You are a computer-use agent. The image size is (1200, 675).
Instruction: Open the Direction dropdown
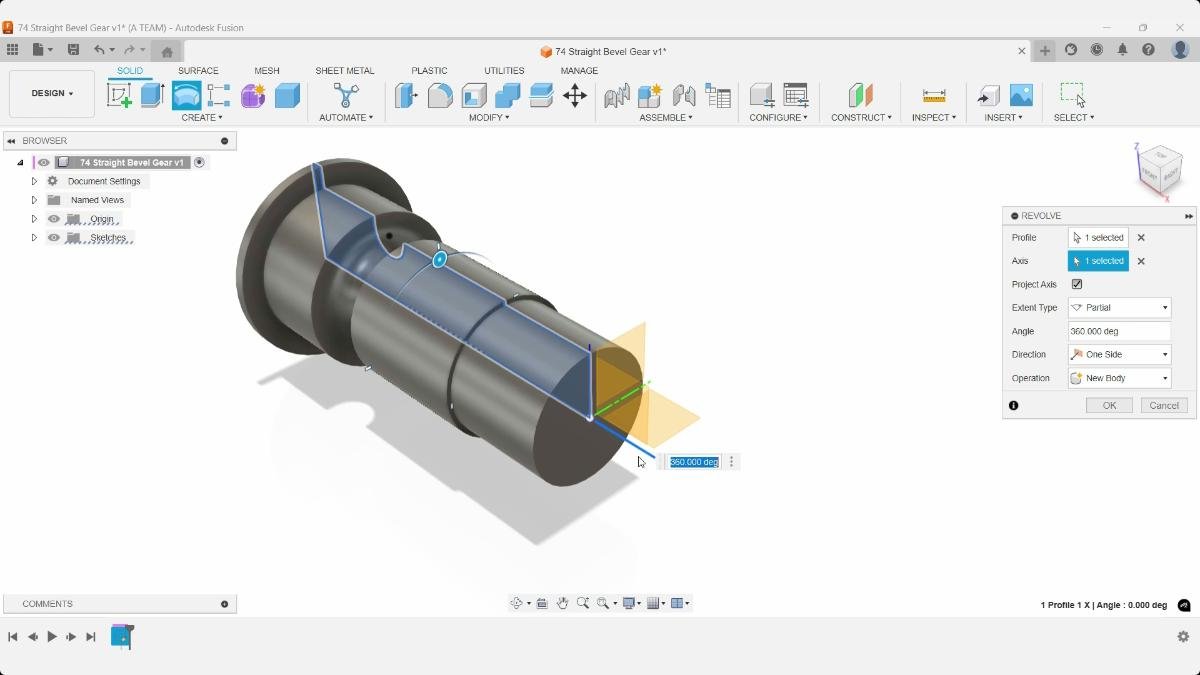tap(1119, 354)
